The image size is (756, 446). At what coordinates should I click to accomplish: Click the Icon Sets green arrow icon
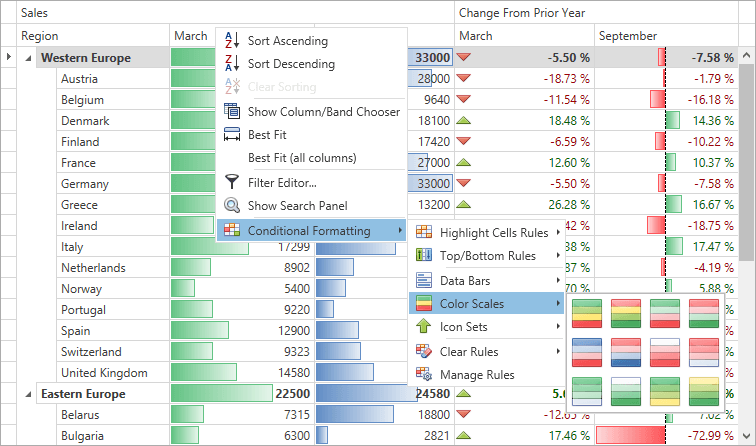pos(423,327)
